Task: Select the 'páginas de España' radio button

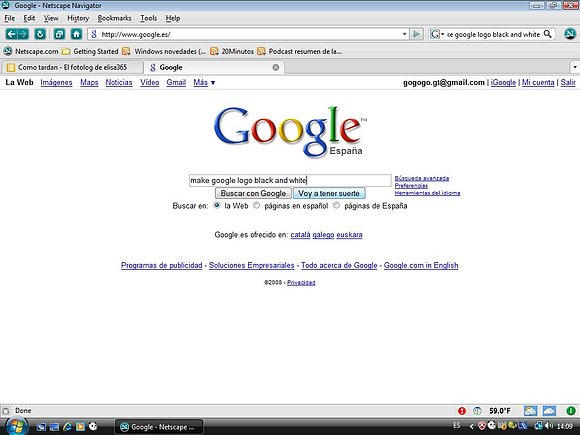Action: pyautogui.click(x=336, y=205)
